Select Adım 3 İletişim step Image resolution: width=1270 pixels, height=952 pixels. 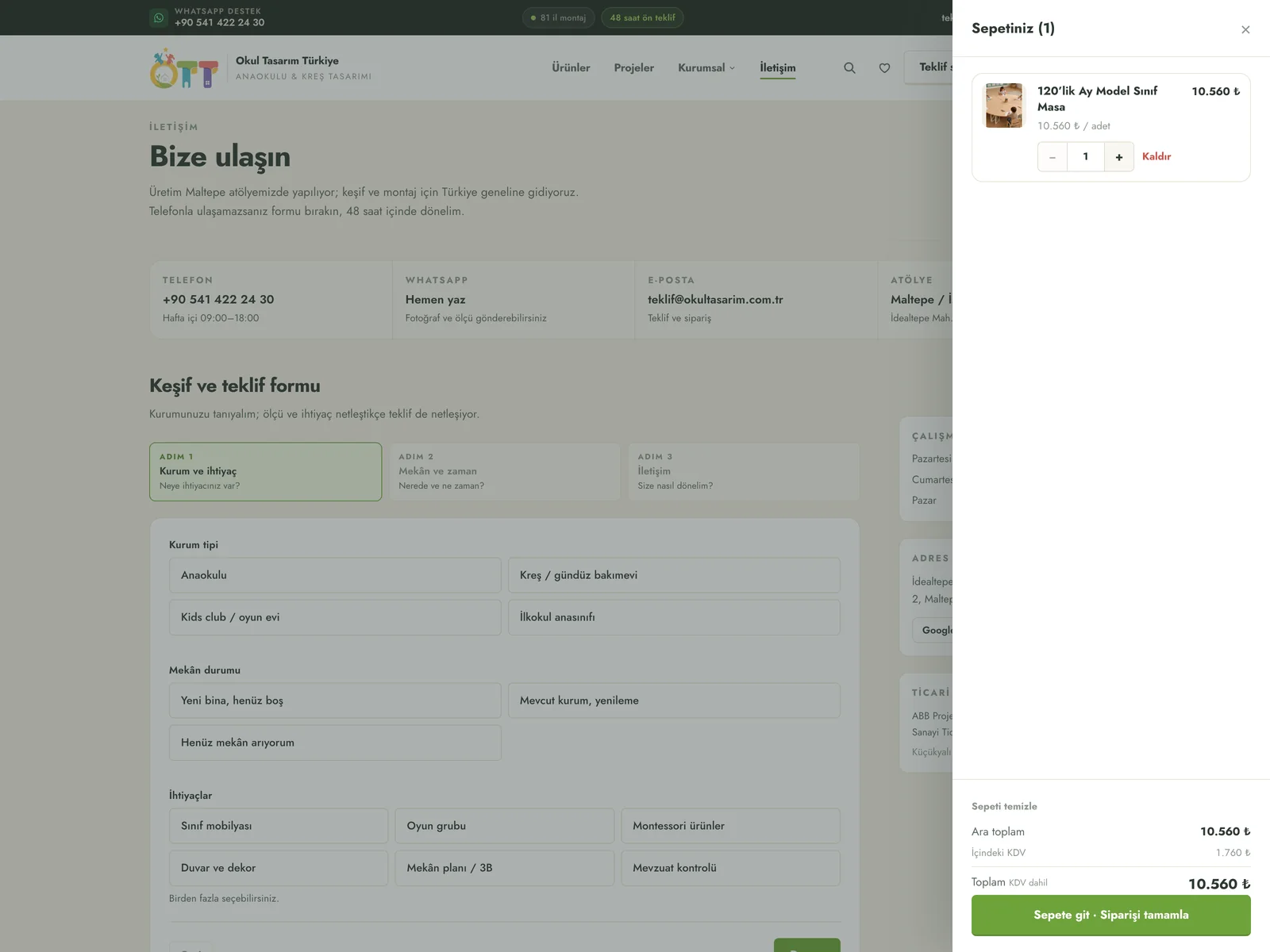point(744,471)
